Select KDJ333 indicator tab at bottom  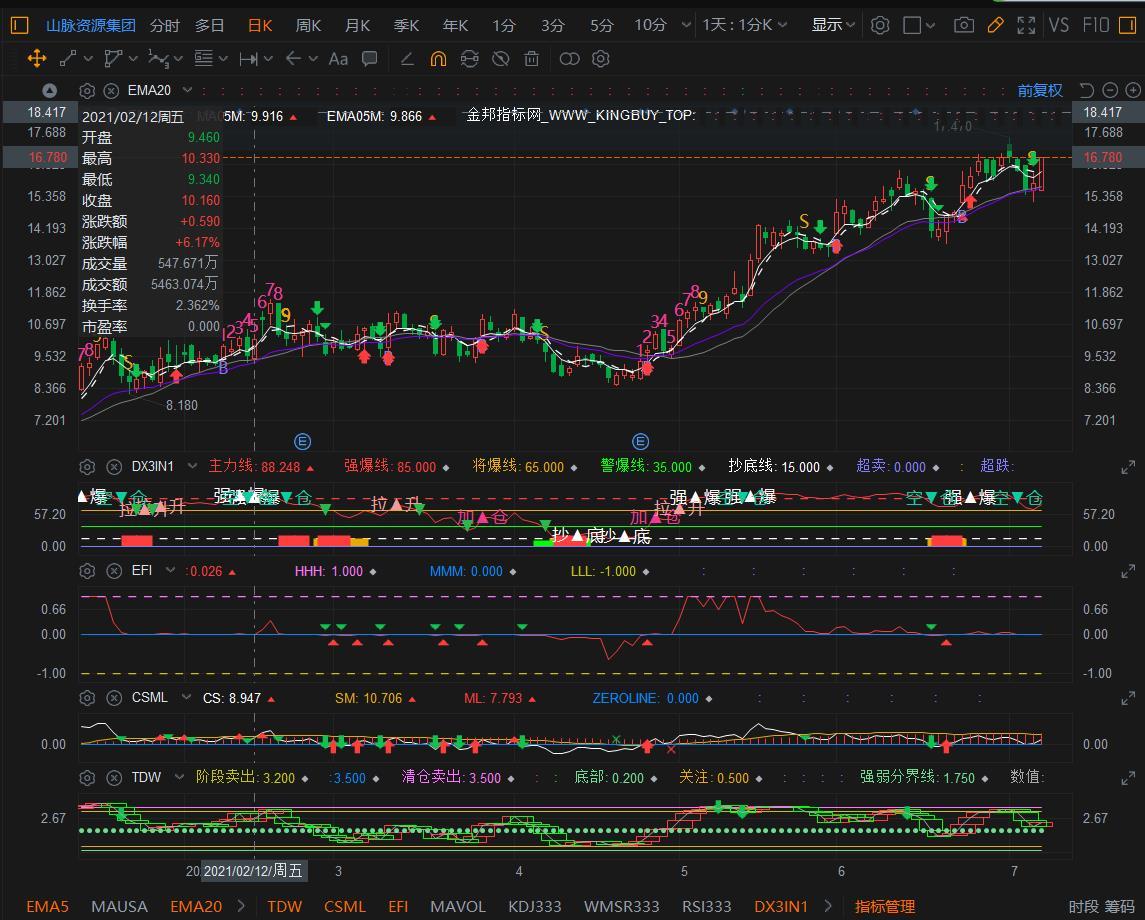(x=535, y=906)
